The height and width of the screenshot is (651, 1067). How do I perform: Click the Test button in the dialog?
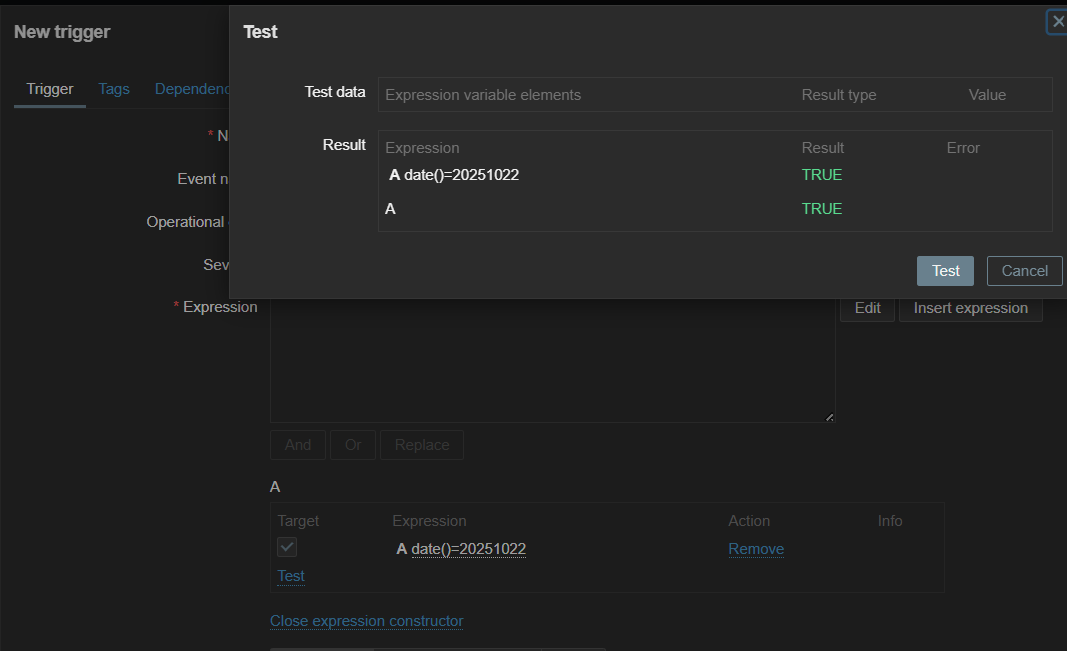click(x=945, y=271)
